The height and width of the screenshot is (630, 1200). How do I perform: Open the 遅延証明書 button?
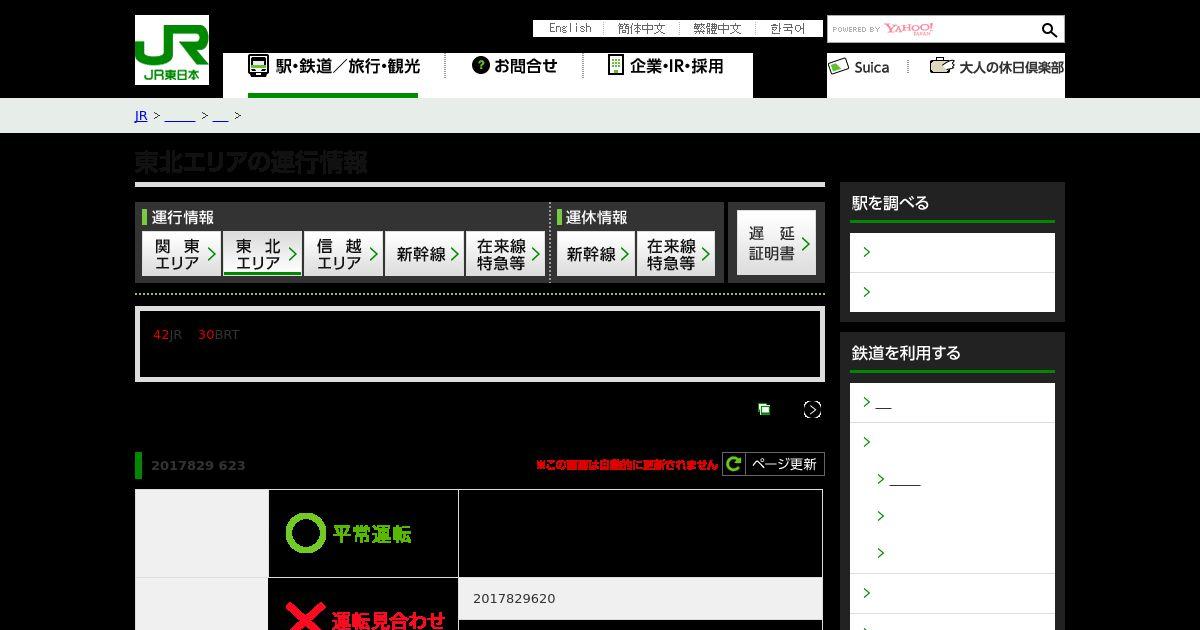(776, 243)
